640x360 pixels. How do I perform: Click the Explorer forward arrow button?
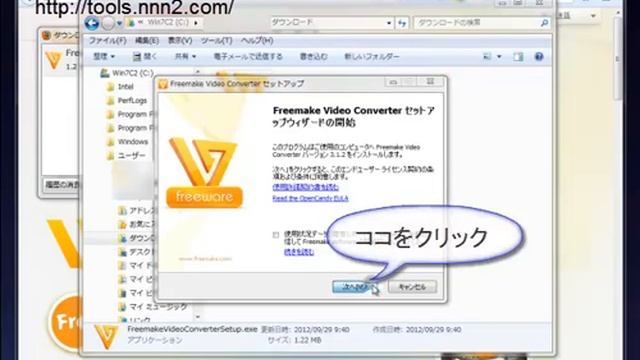point(108,23)
